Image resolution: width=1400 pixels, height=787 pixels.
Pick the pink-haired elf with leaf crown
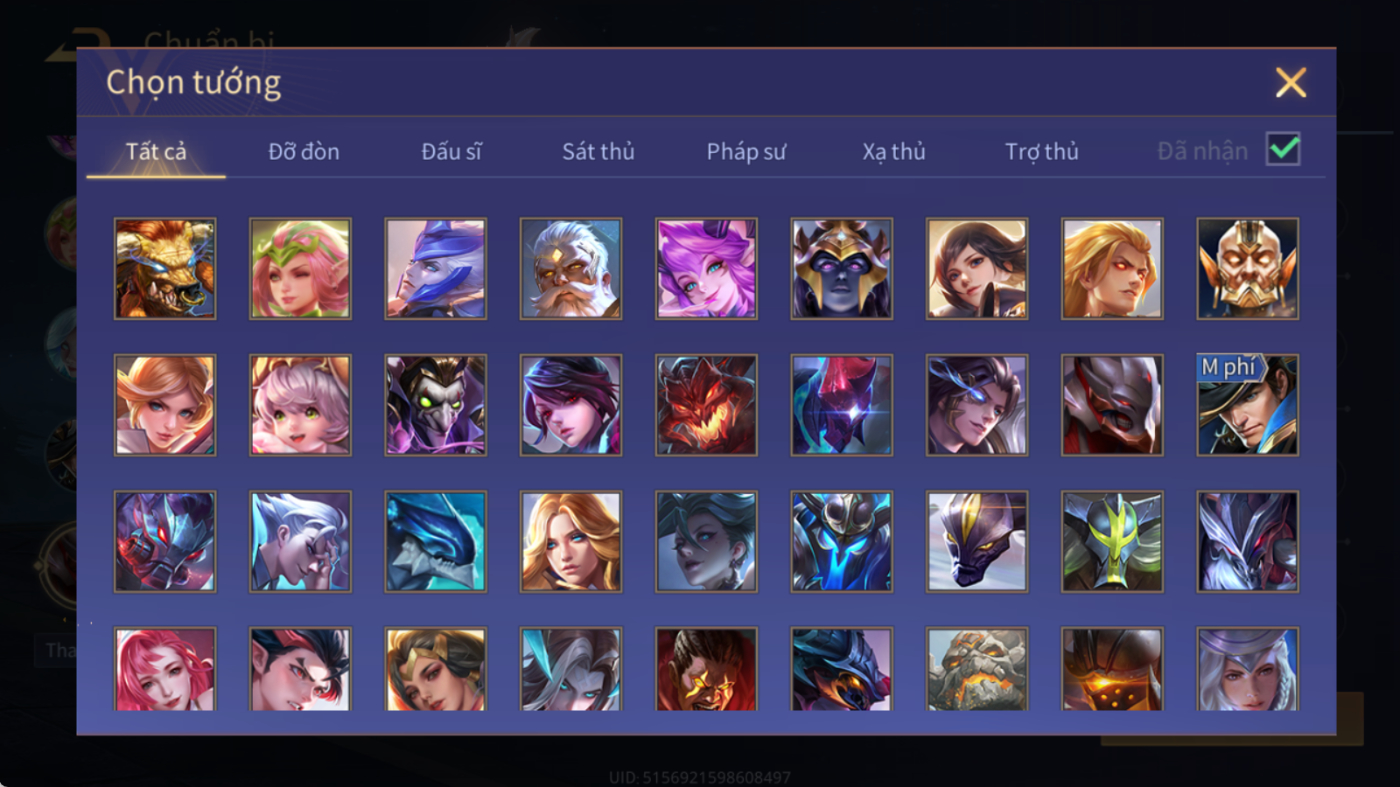pos(300,269)
